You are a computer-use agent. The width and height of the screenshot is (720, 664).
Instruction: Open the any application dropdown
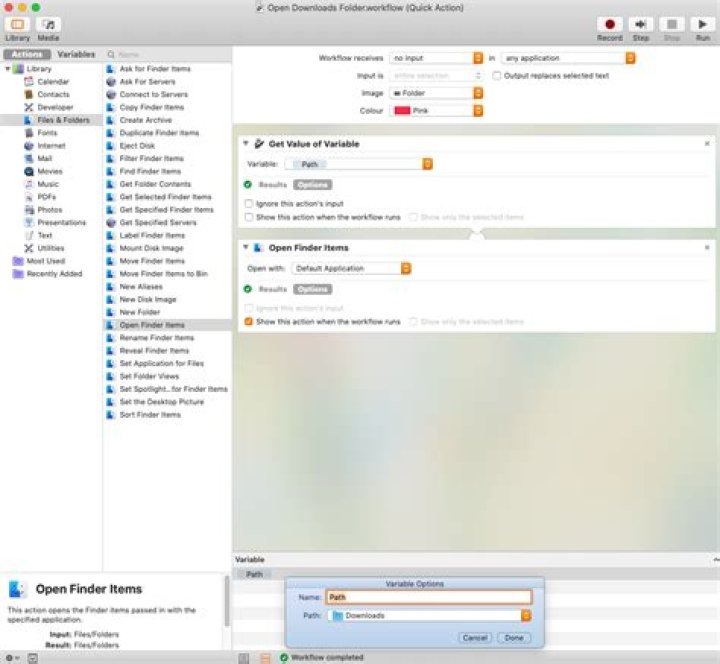568,58
